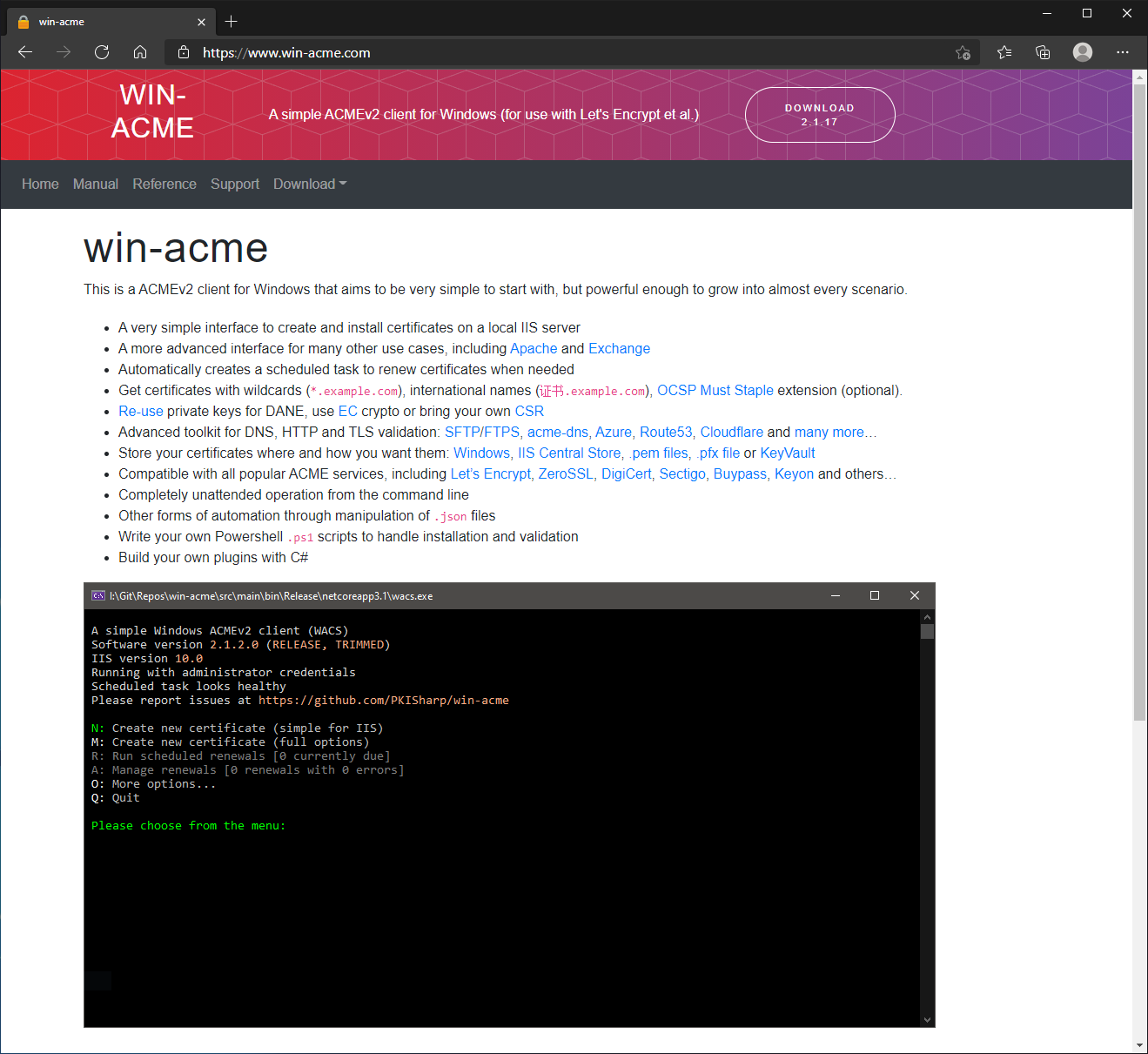1148x1054 pixels.
Task: Follow the Sectigo link
Action: [682, 473]
